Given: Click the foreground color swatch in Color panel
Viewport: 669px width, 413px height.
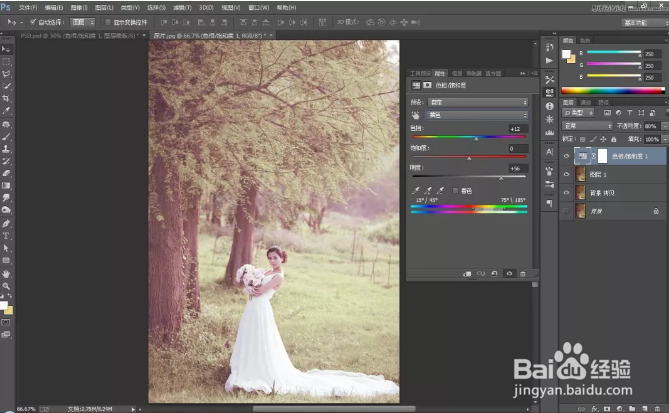Looking at the screenshot, I should coord(566,54).
